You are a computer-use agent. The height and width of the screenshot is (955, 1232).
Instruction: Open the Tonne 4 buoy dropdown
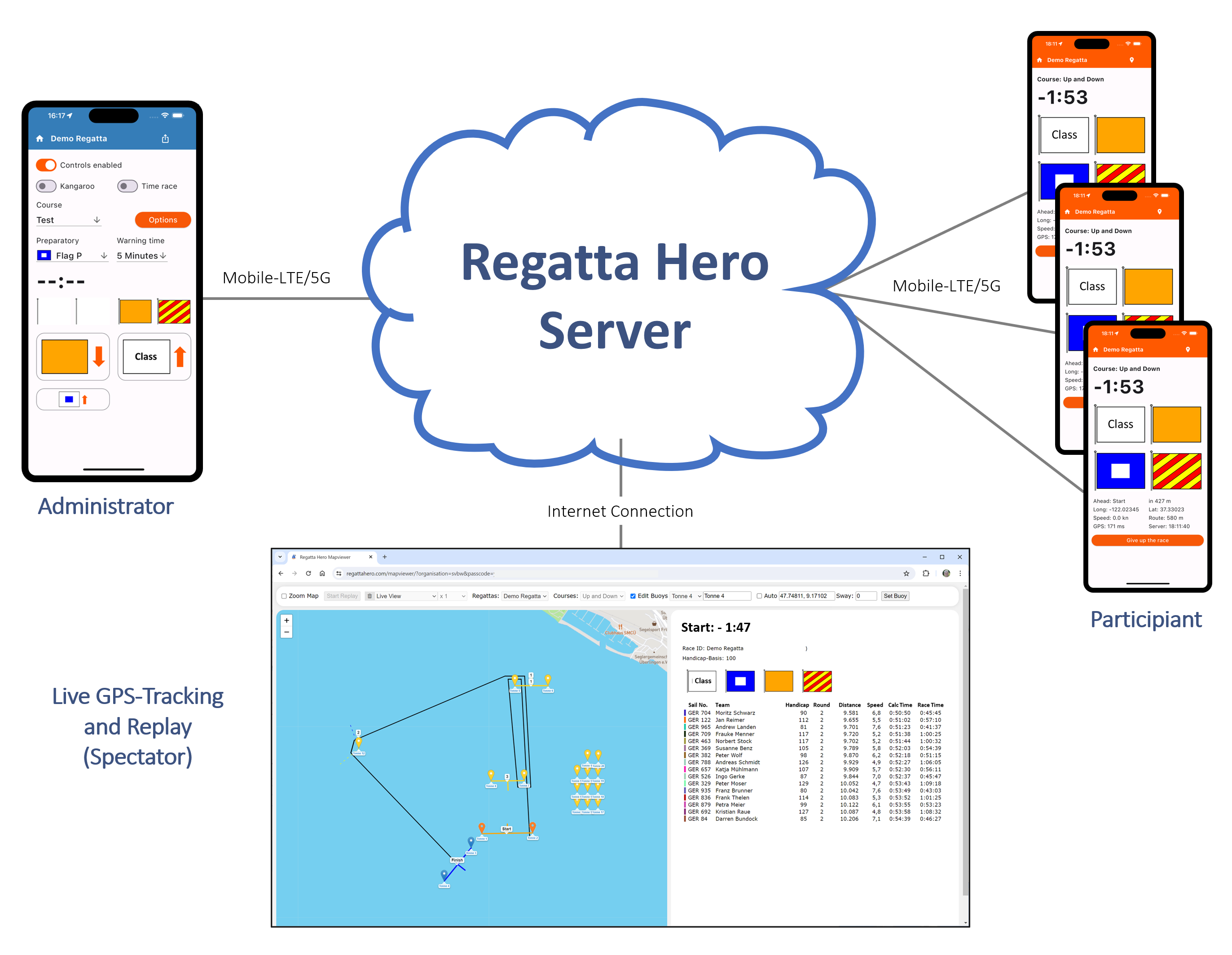tap(686, 596)
